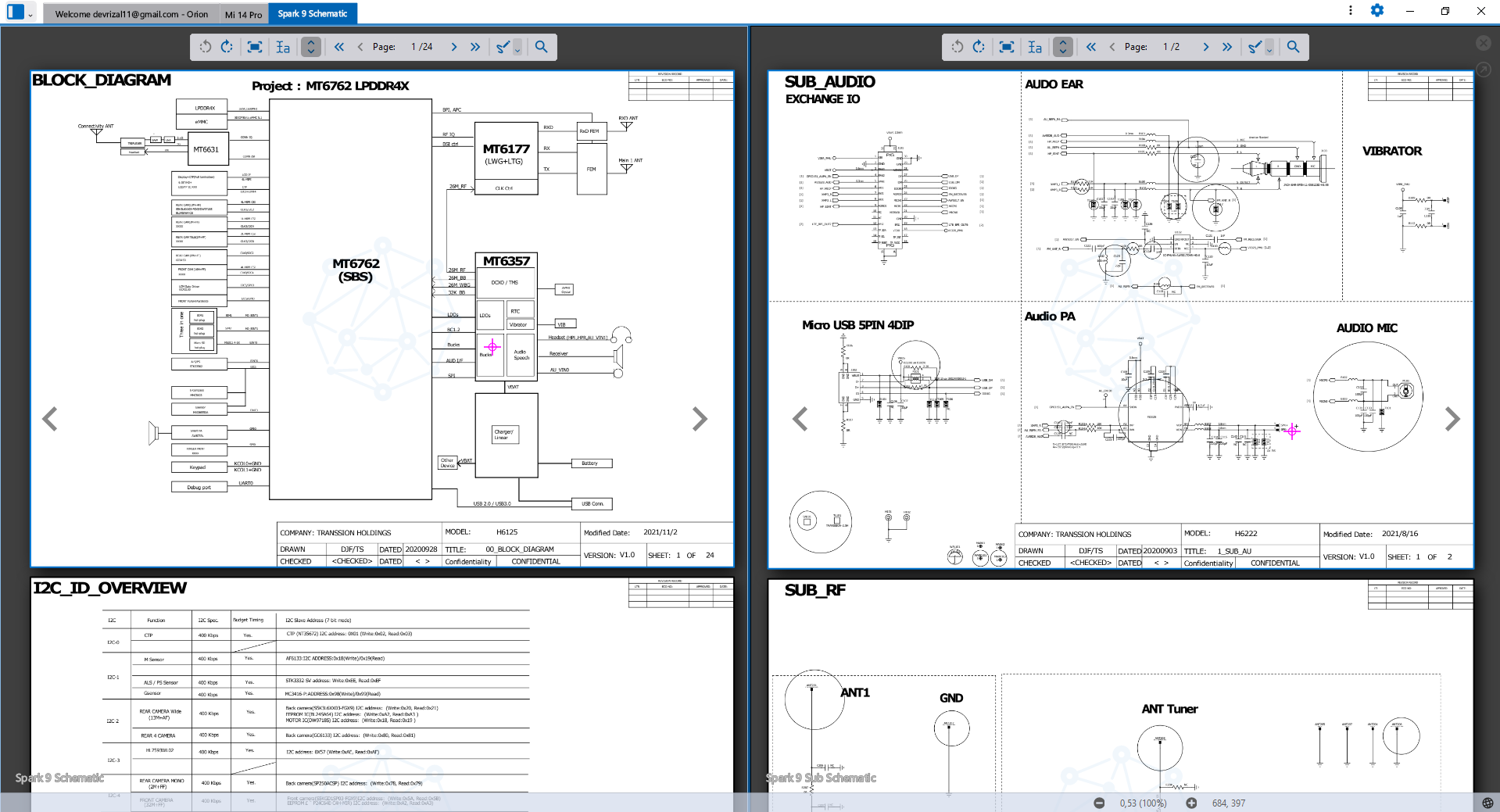Screen dimensions: 1500x812
Task: Open search in right sub schematic viewer
Action: (1293, 47)
